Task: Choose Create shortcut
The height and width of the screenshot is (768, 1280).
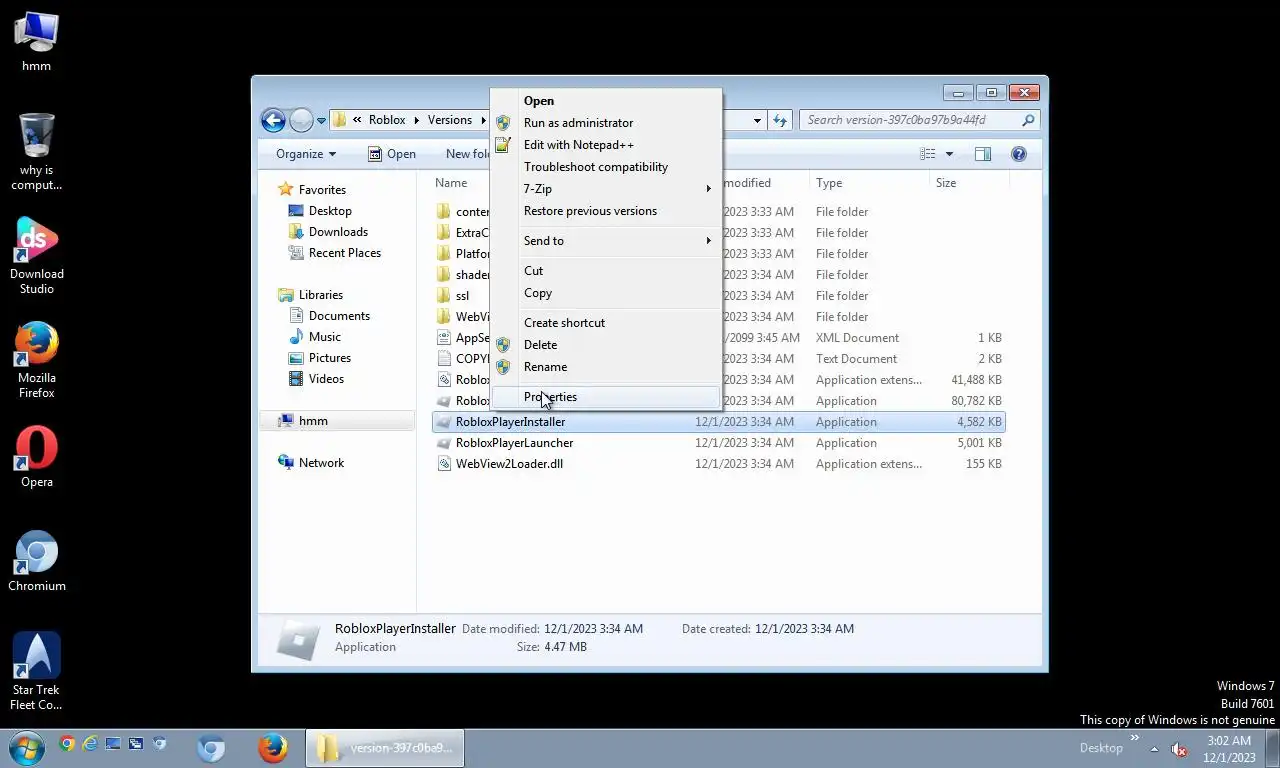Action: tap(605, 323)
